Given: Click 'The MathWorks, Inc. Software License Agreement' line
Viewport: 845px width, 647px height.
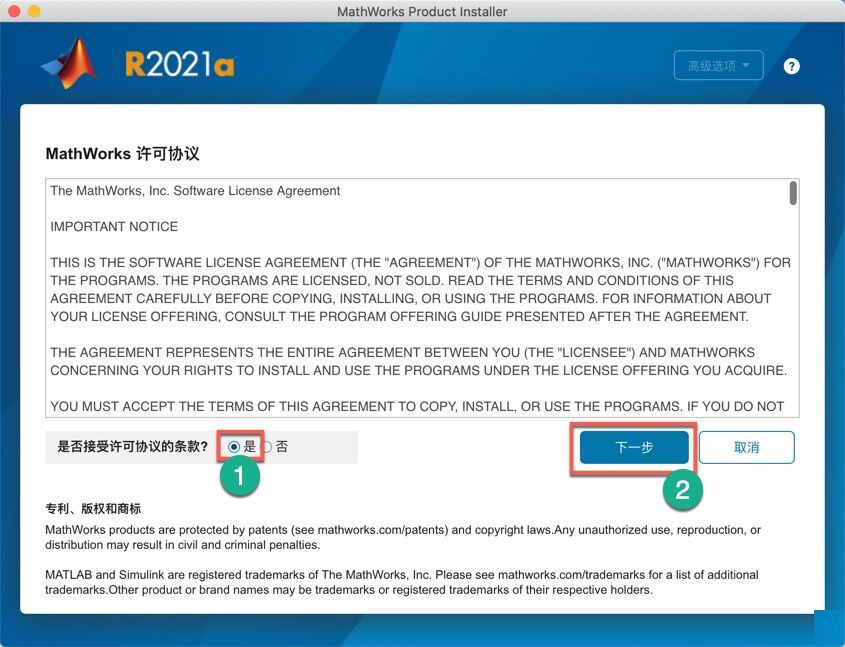Looking at the screenshot, I should click(195, 191).
